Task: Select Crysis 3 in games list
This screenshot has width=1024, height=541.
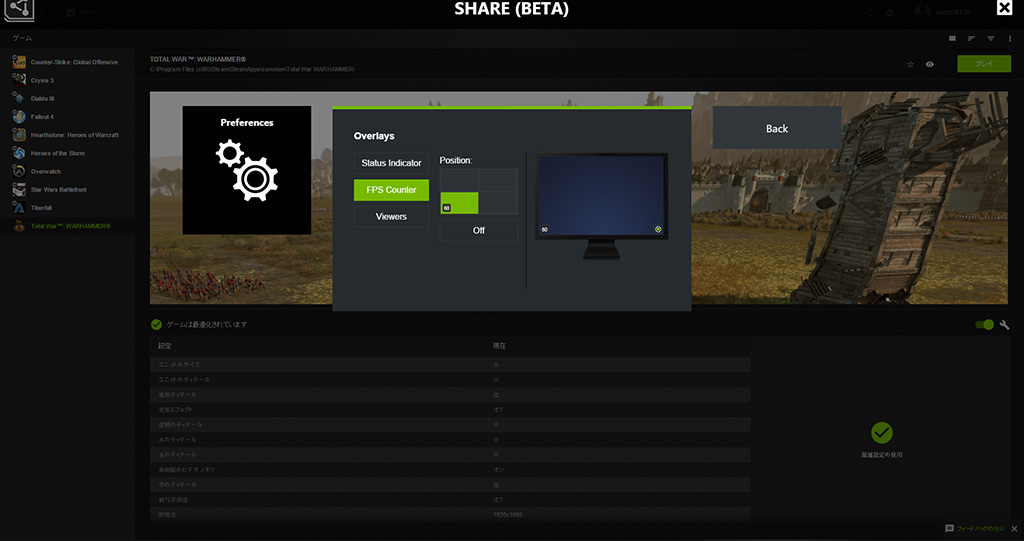Action: 42,80
